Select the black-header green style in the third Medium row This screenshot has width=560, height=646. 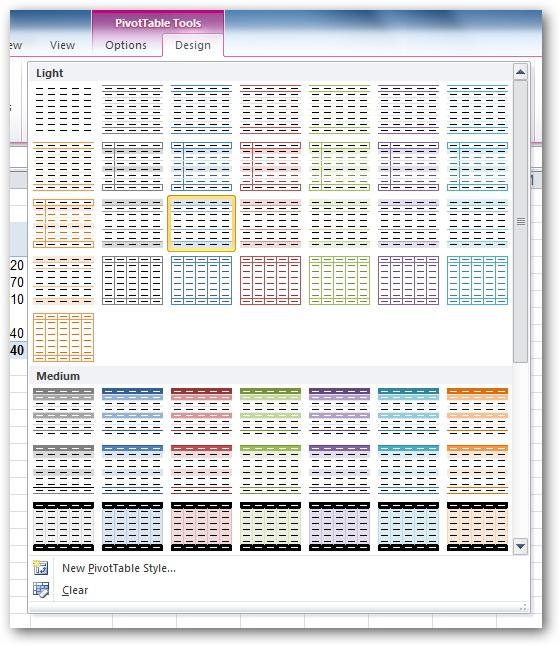click(270, 526)
